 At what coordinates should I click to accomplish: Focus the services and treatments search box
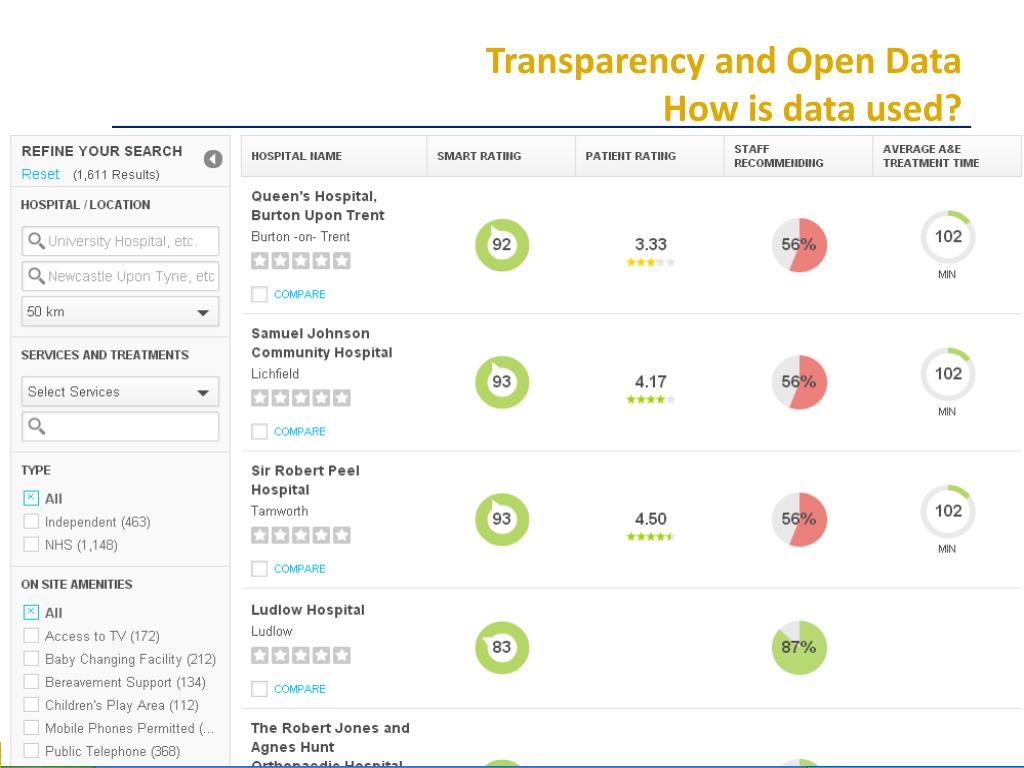[x=120, y=426]
